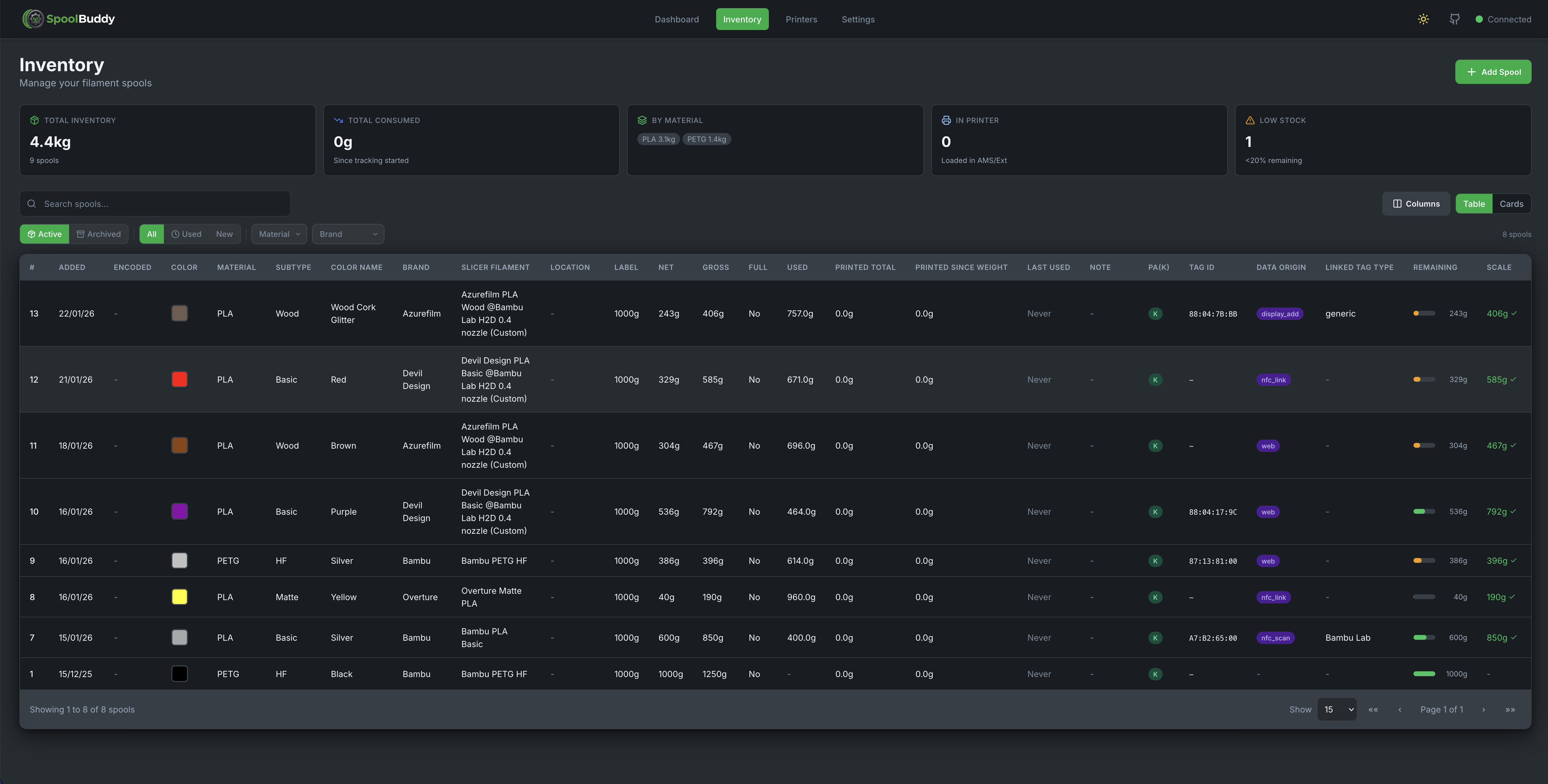Open the Show rows per page selector
Screen dimensions: 1548x784
pyautogui.click(x=1337, y=709)
